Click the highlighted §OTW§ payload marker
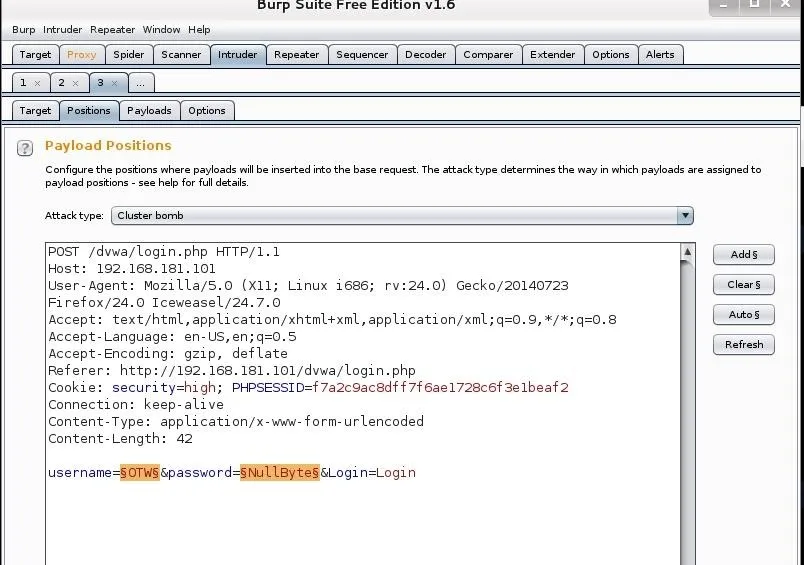Screen dimensions: 804x565 click(139, 472)
